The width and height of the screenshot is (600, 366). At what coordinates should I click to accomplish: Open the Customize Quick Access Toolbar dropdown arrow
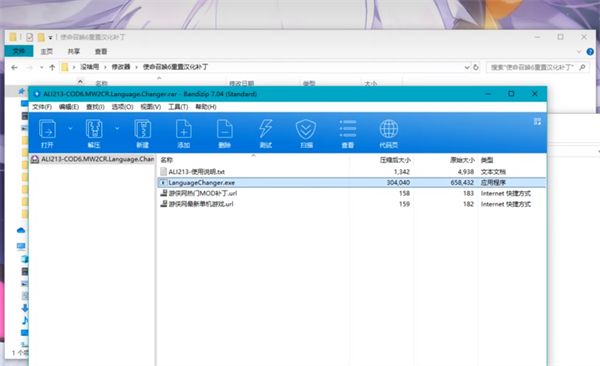pos(50,38)
